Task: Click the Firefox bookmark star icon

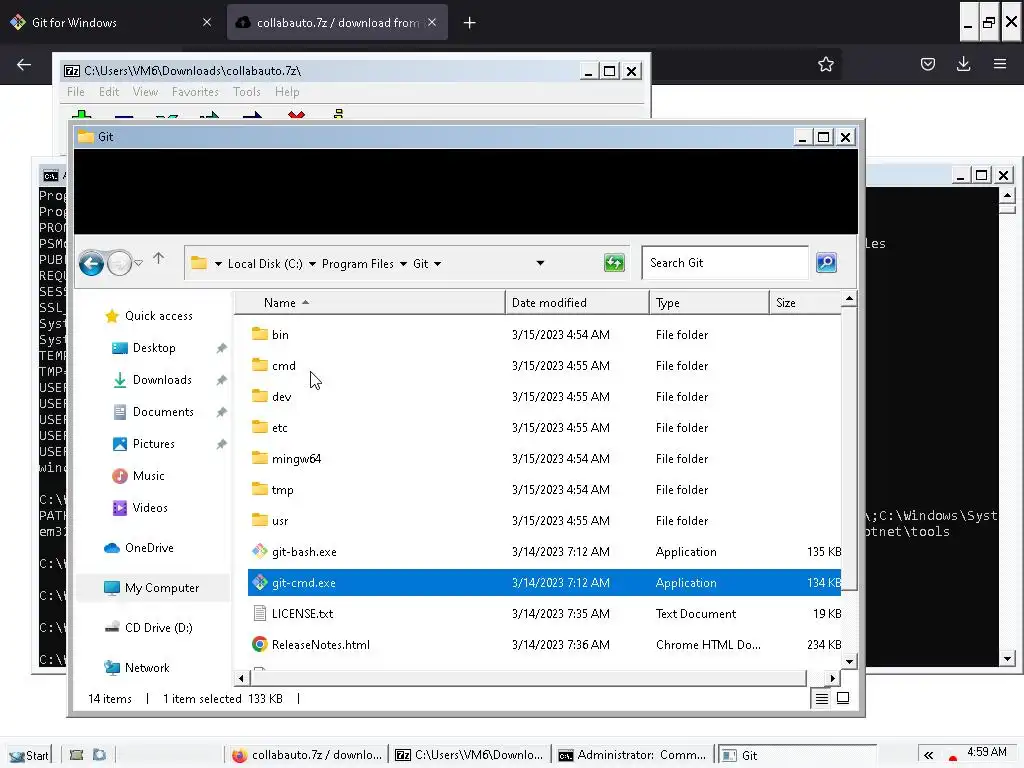Action: (825, 64)
